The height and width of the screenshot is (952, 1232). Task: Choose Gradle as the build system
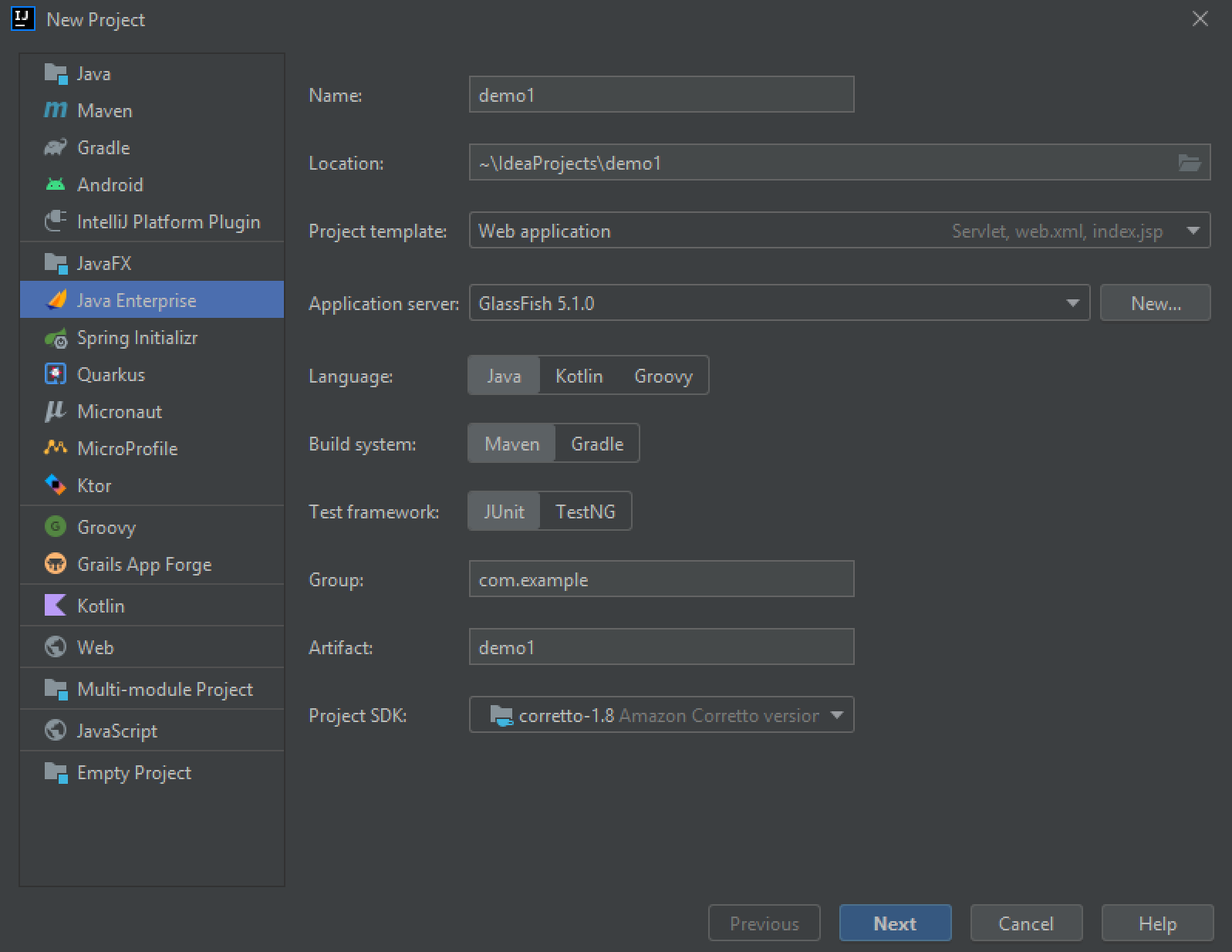[x=597, y=444]
